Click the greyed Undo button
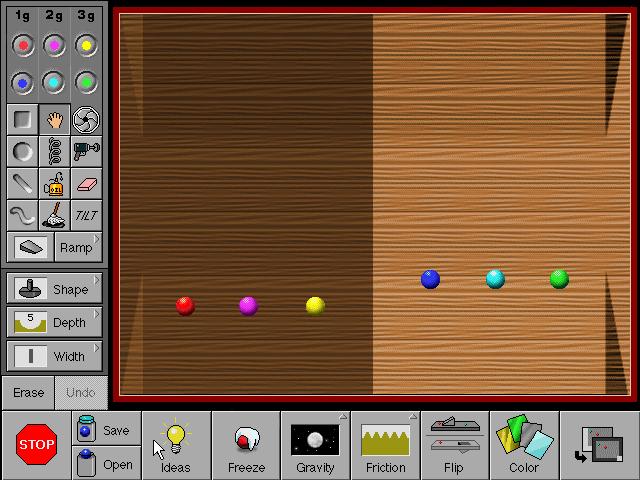The width and height of the screenshot is (640, 480). click(81, 393)
